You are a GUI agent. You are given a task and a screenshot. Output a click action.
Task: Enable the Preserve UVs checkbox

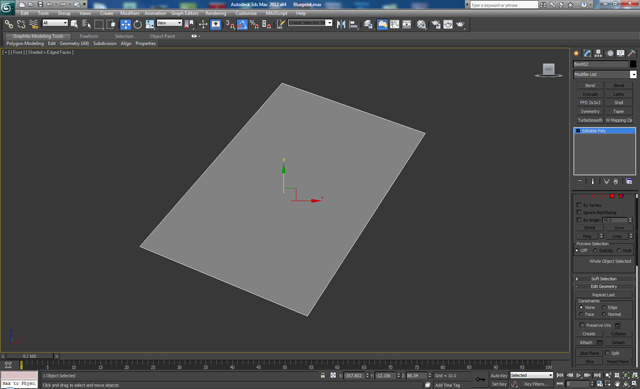point(582,325)
